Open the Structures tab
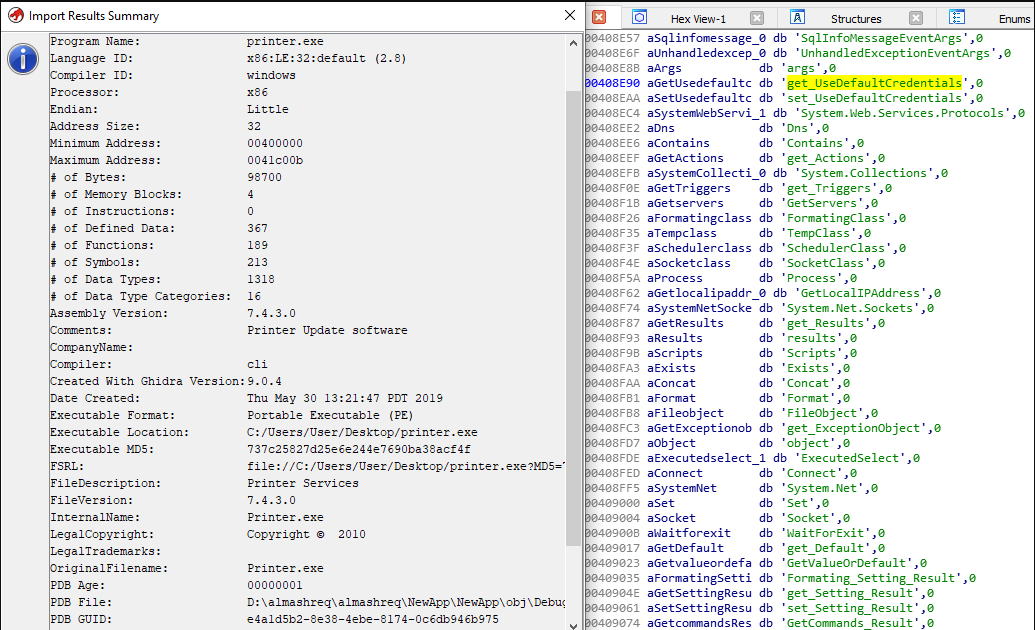The image size is (1035, 630). 856,19
